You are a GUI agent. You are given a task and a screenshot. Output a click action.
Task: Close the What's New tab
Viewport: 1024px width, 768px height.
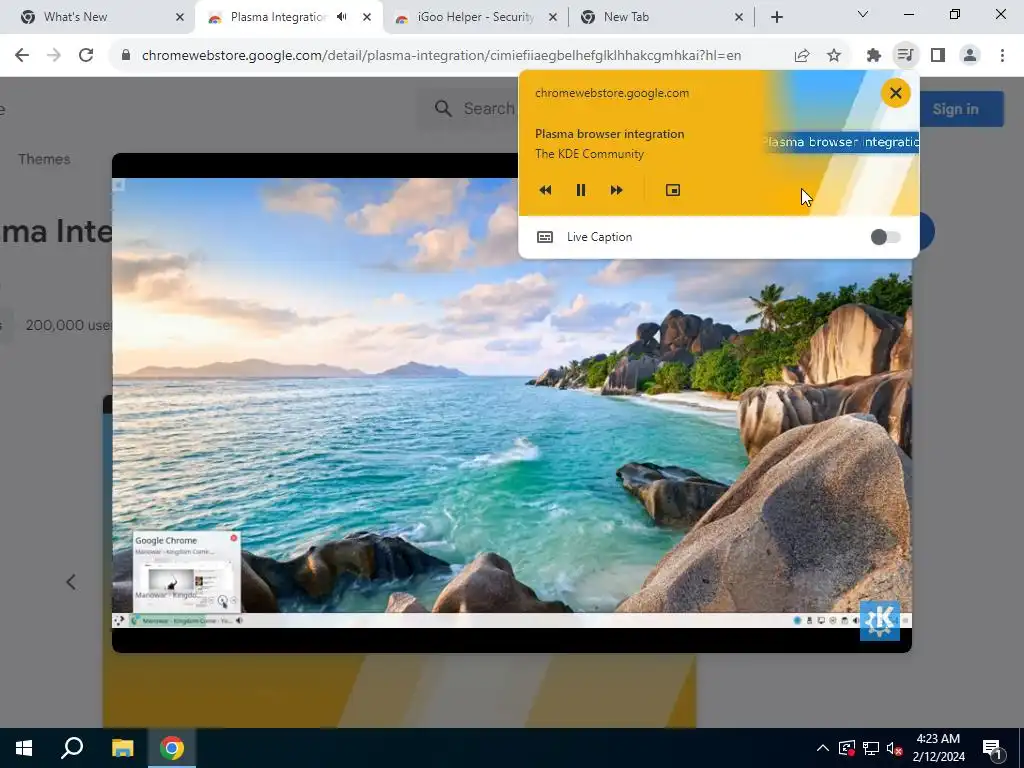180,17
